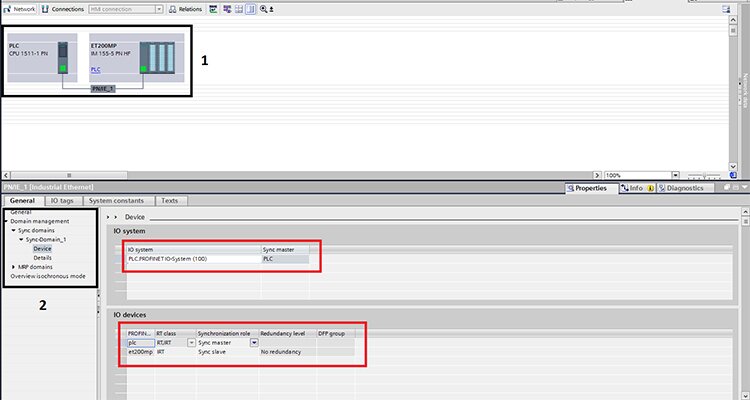Click the purple network topology icon

pos(227,9)
